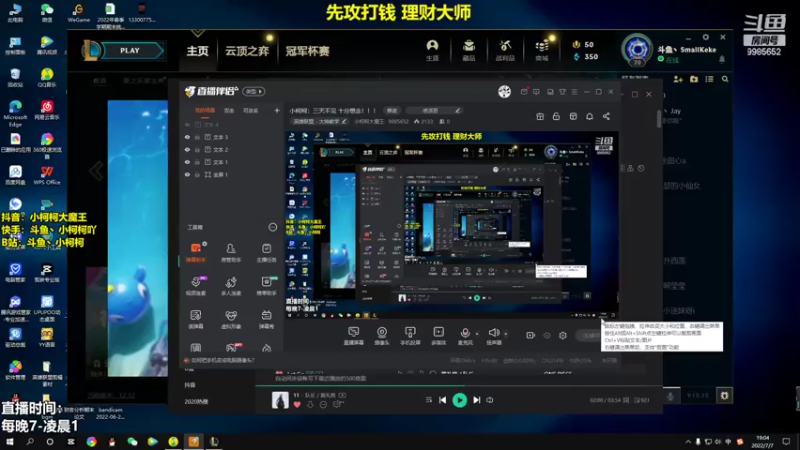Skip to next track
Viewport: 800px width, 450px height.
(477, 400)
